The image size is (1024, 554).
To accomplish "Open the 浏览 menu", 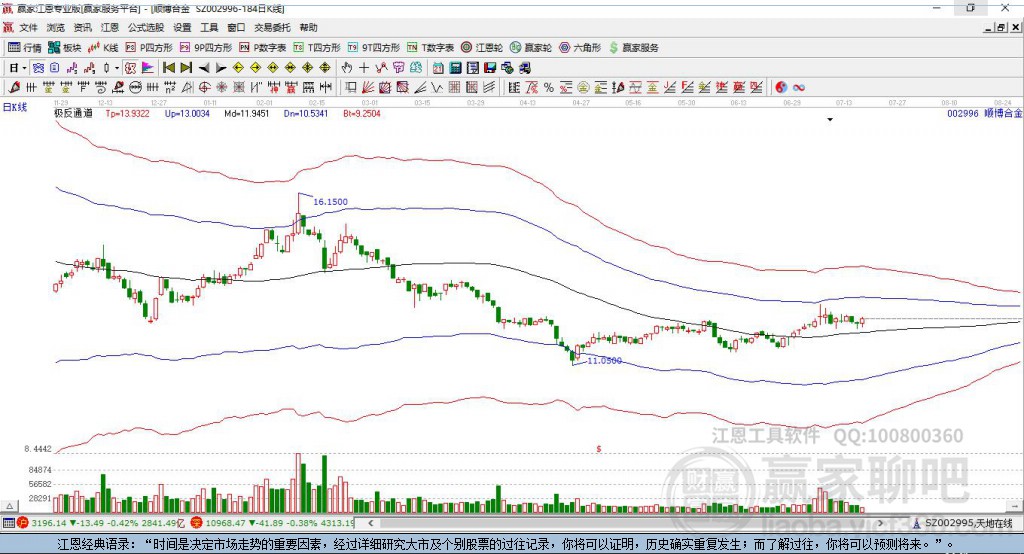I will [56, 27].
